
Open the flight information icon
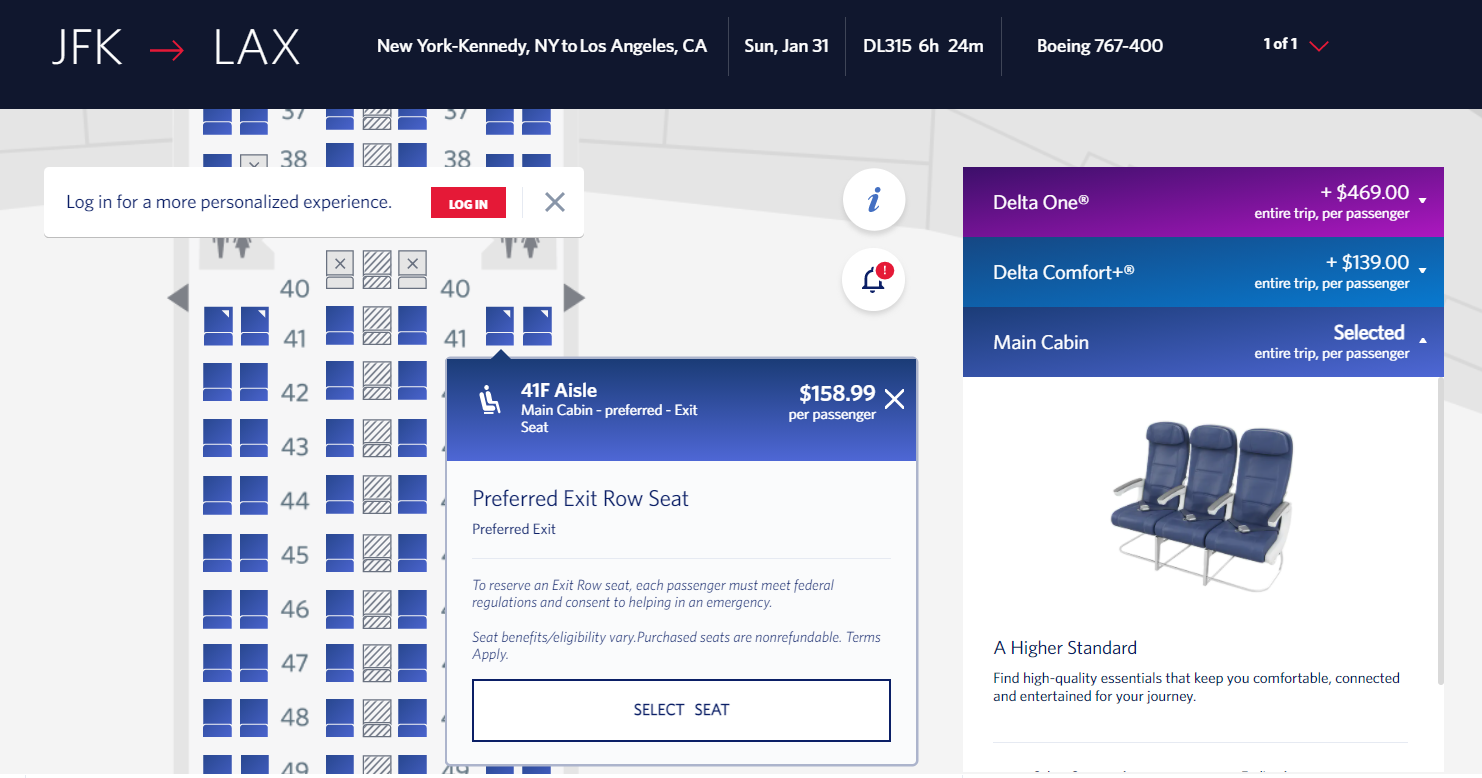tap(873, 199)
